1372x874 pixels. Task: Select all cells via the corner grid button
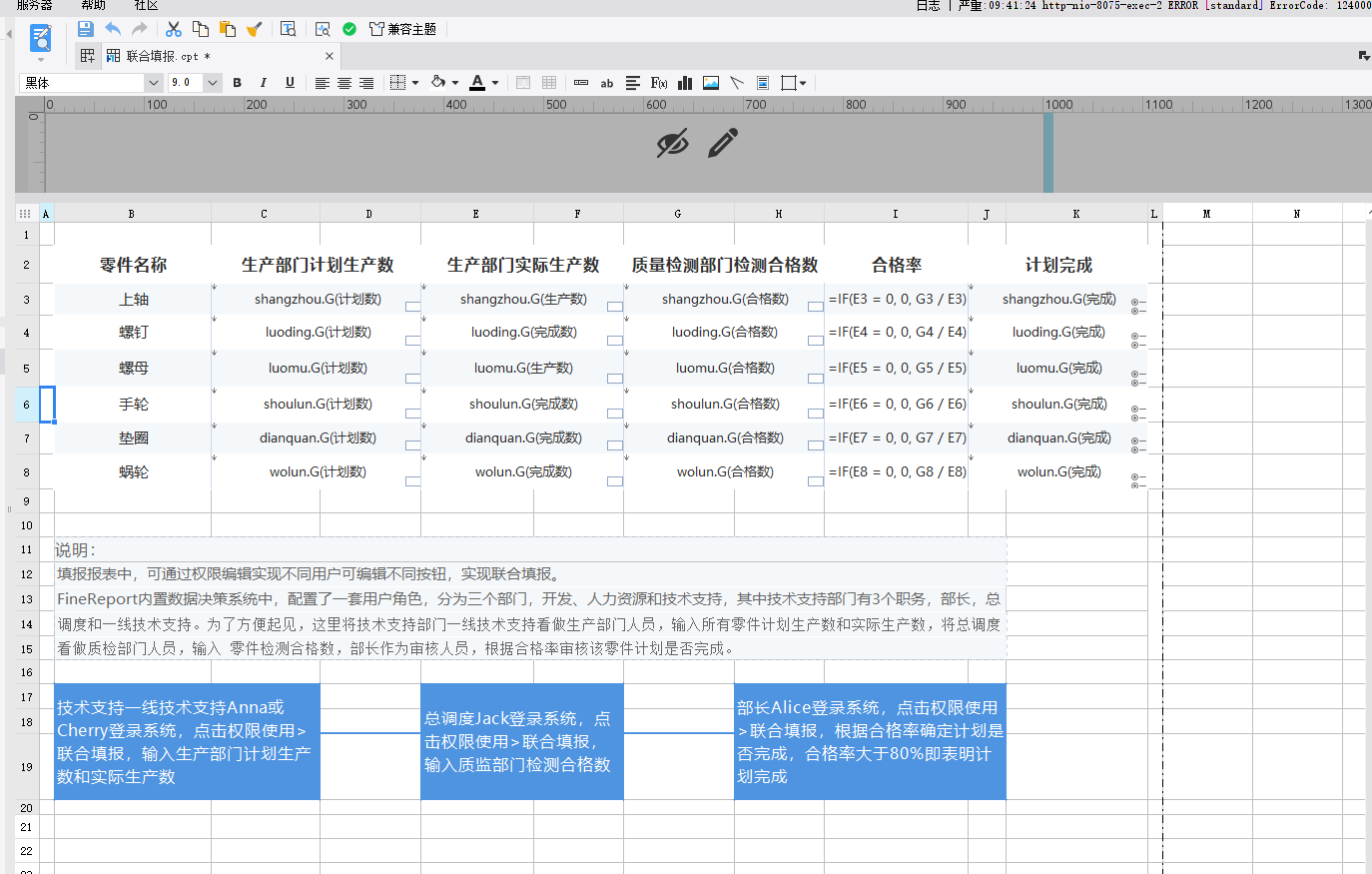coord(25,214)
